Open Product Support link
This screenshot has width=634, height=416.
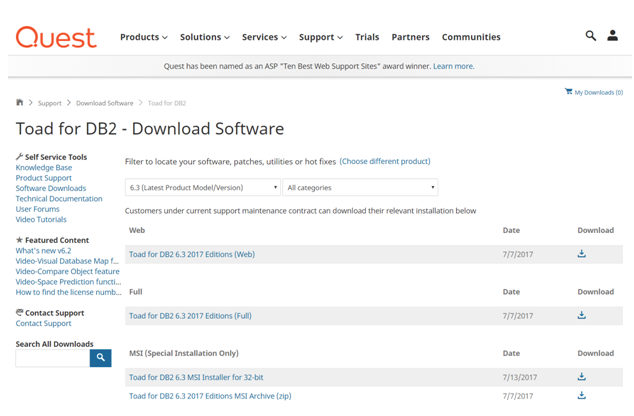(x=44, y=178)
